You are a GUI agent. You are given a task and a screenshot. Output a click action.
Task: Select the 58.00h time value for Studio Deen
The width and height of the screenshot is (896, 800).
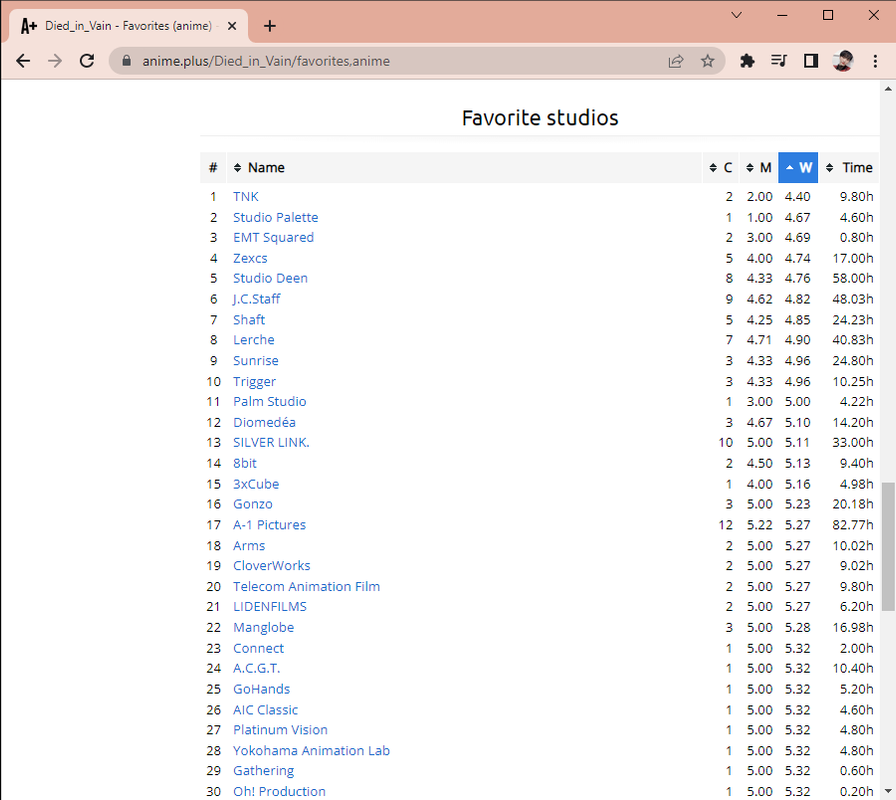pos(853,278)
